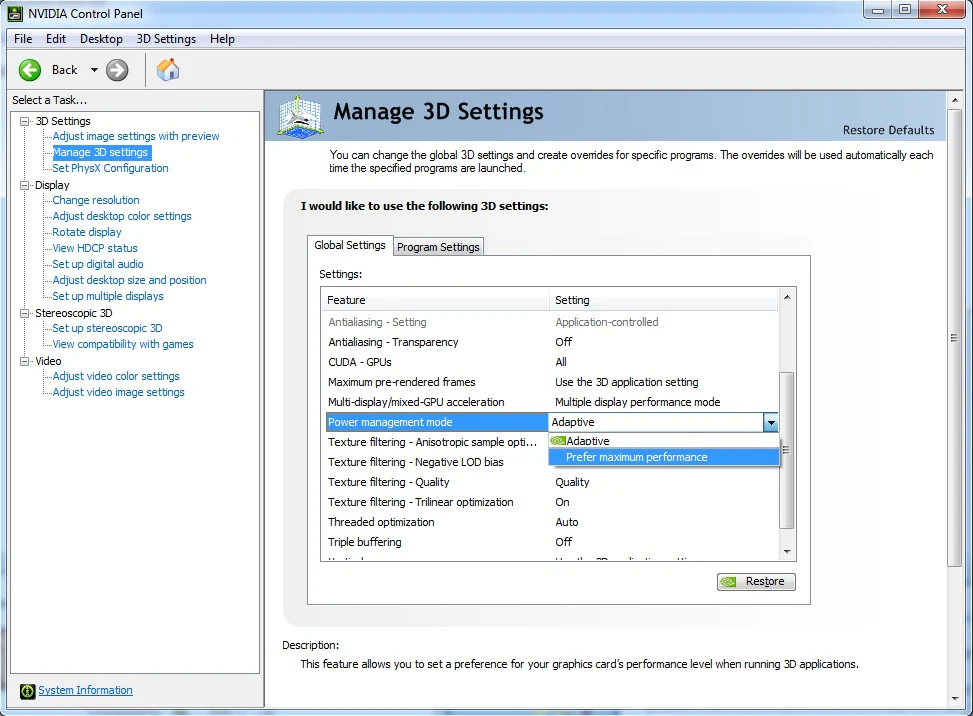Click the Manage 3D Settings header icon
Viewport: 973px width, 716px height.
click(x=299, y=116)
